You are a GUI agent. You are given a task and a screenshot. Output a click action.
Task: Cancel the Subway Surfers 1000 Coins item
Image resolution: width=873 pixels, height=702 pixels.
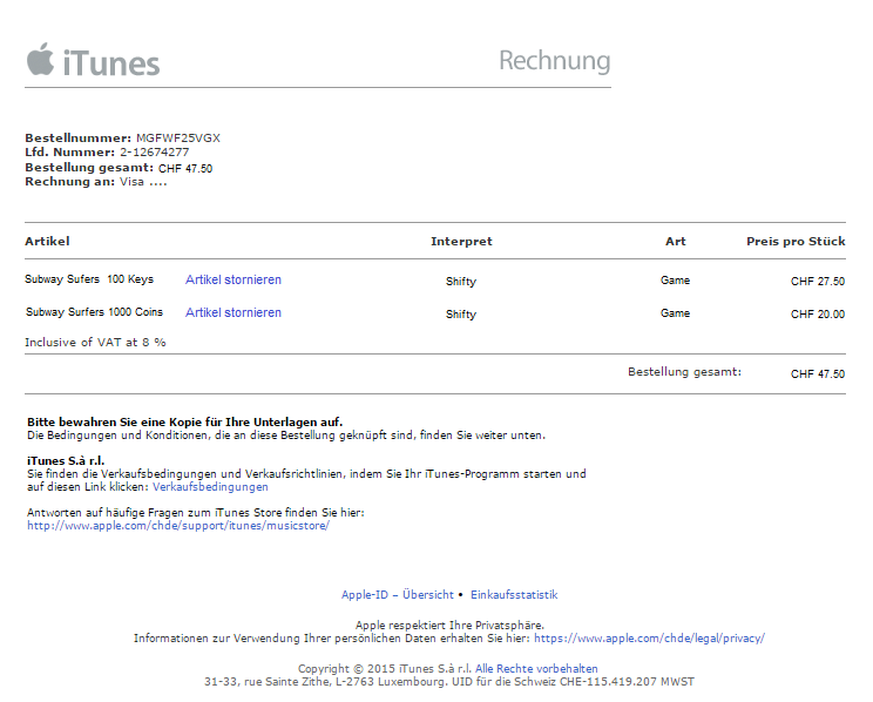coord(233,313)
